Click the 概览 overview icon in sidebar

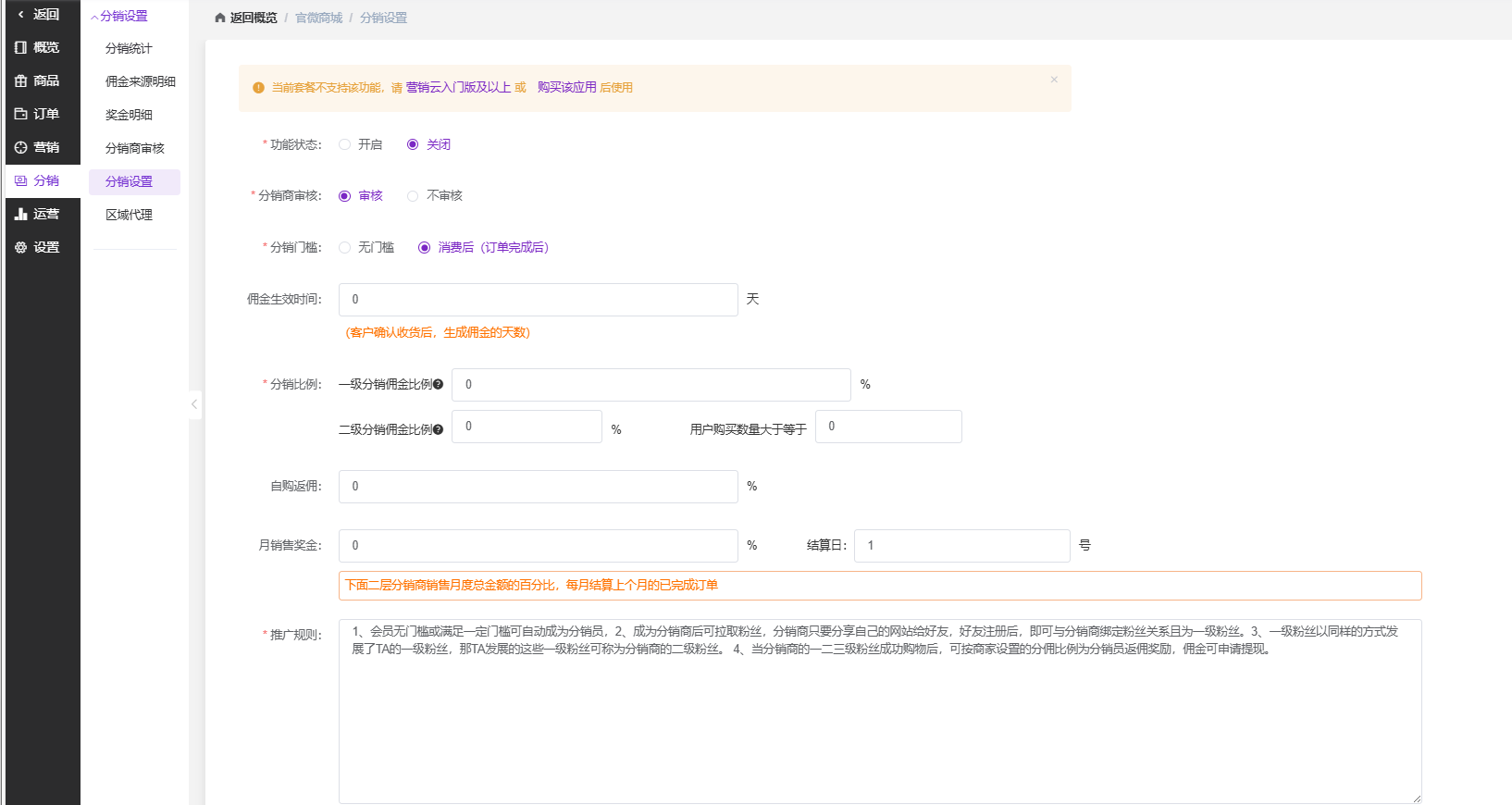[x=20, y=47]
